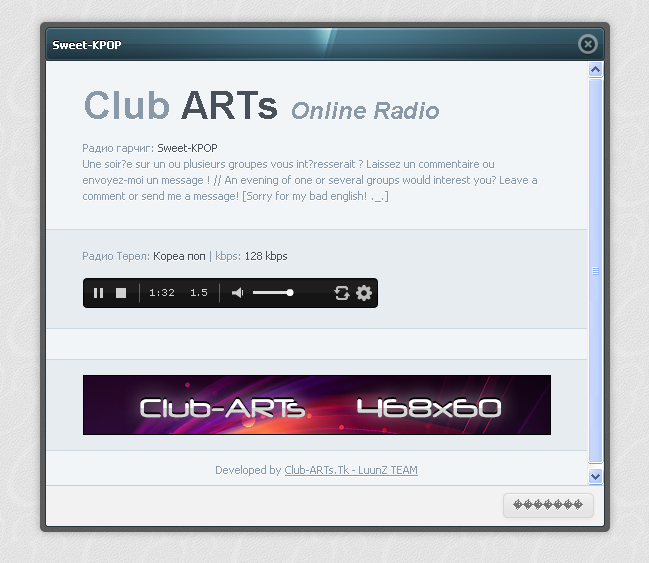Click the Кореа поп genre text
The image size is (649, 563).
pos(179,256)
